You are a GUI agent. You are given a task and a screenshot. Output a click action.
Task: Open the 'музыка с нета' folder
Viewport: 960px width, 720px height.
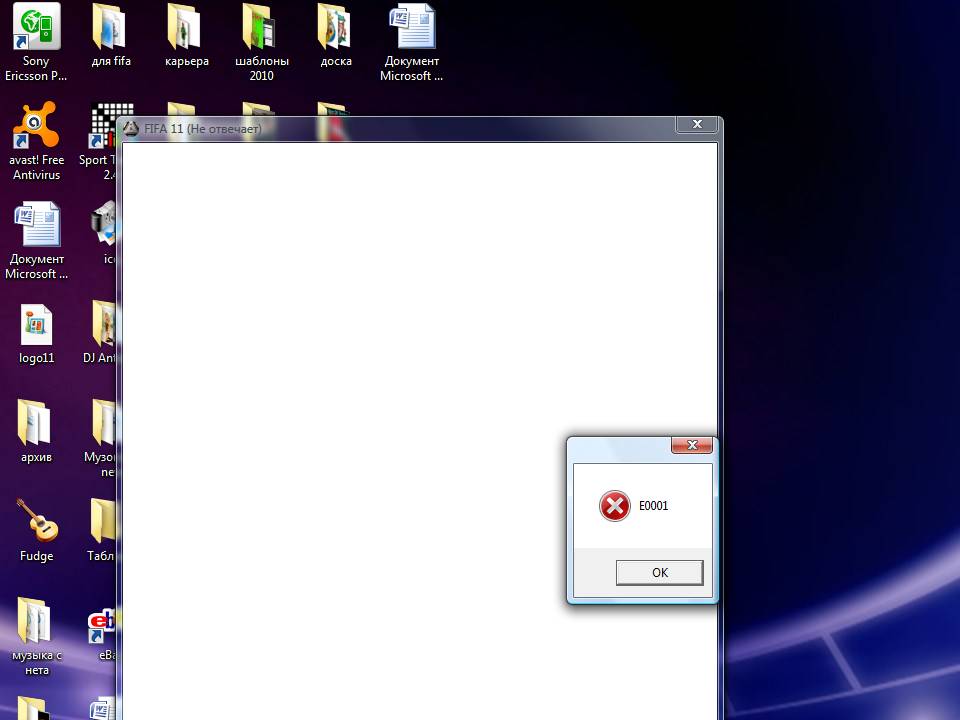pos(36,637)
